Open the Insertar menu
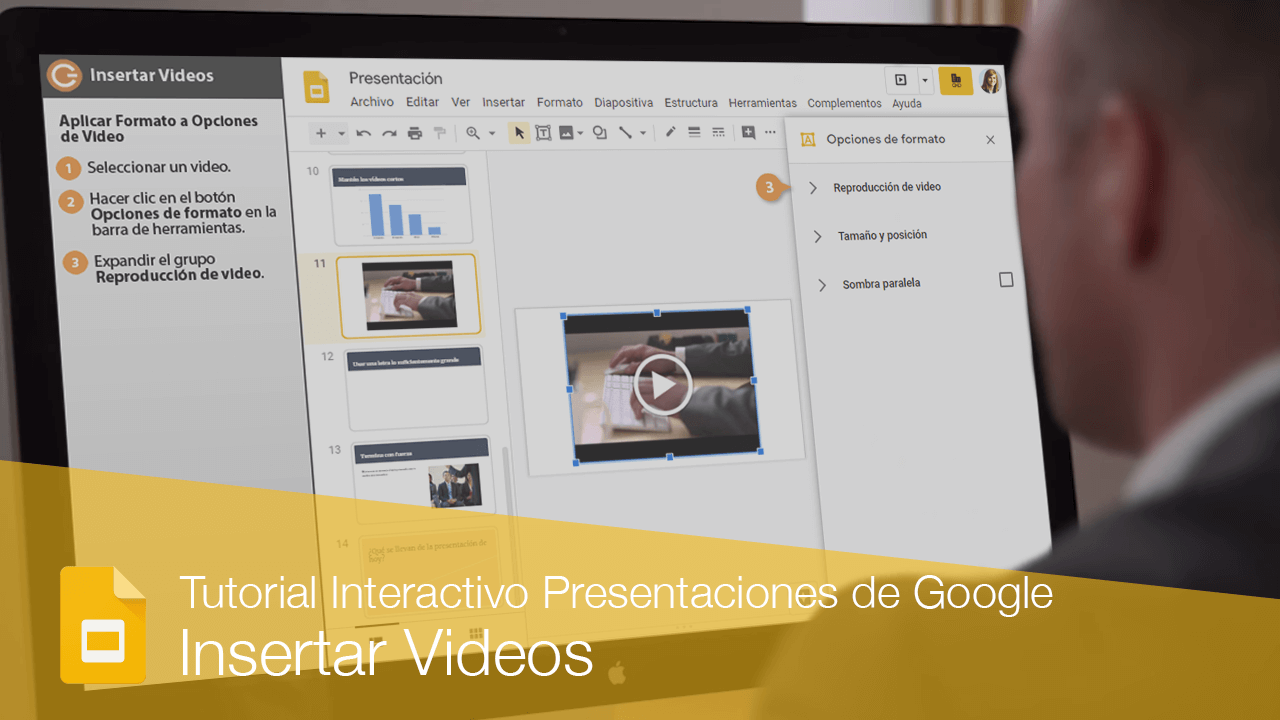The width and height of the screenshot is (1280, 720). [504, 102]
